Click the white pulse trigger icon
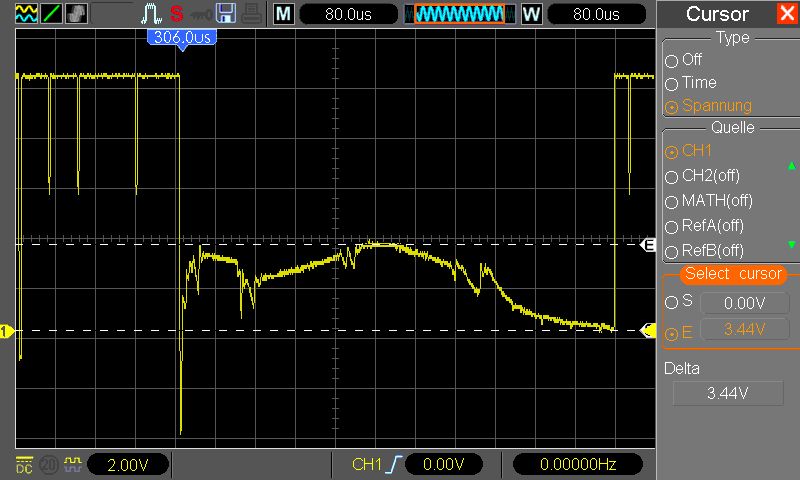The width and height of the screenshot is (800, 480). pos(151,14)
